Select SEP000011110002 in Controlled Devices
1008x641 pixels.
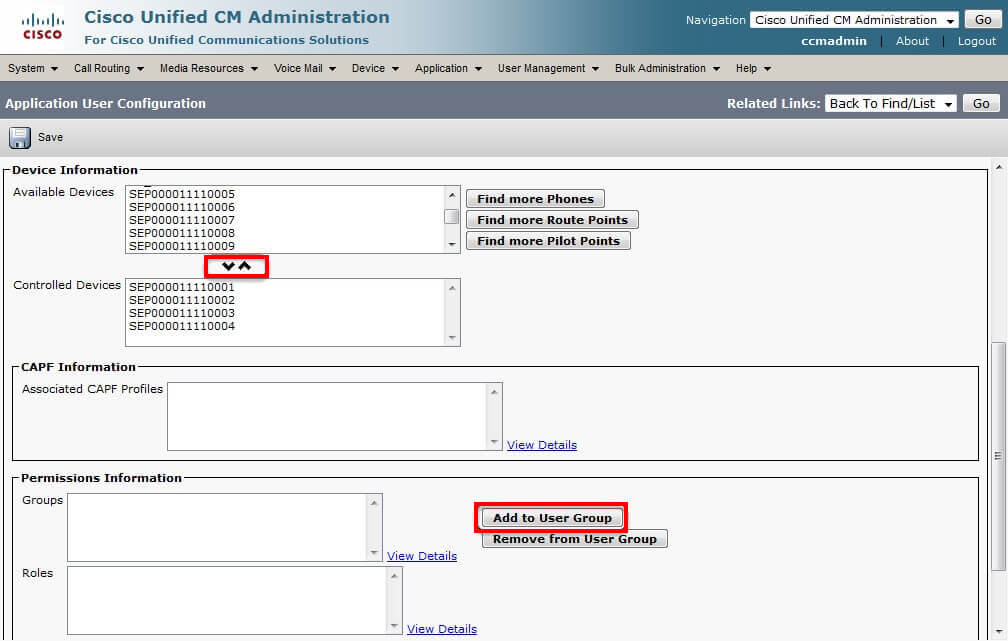pyautogui.click(x=182, y=300)
